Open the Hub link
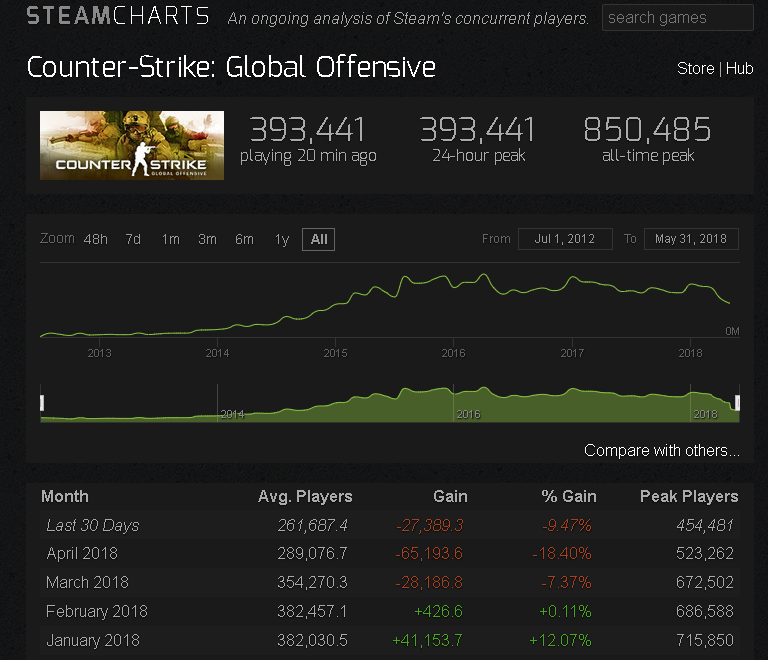The image size is (768, 660). pos(739,69)
